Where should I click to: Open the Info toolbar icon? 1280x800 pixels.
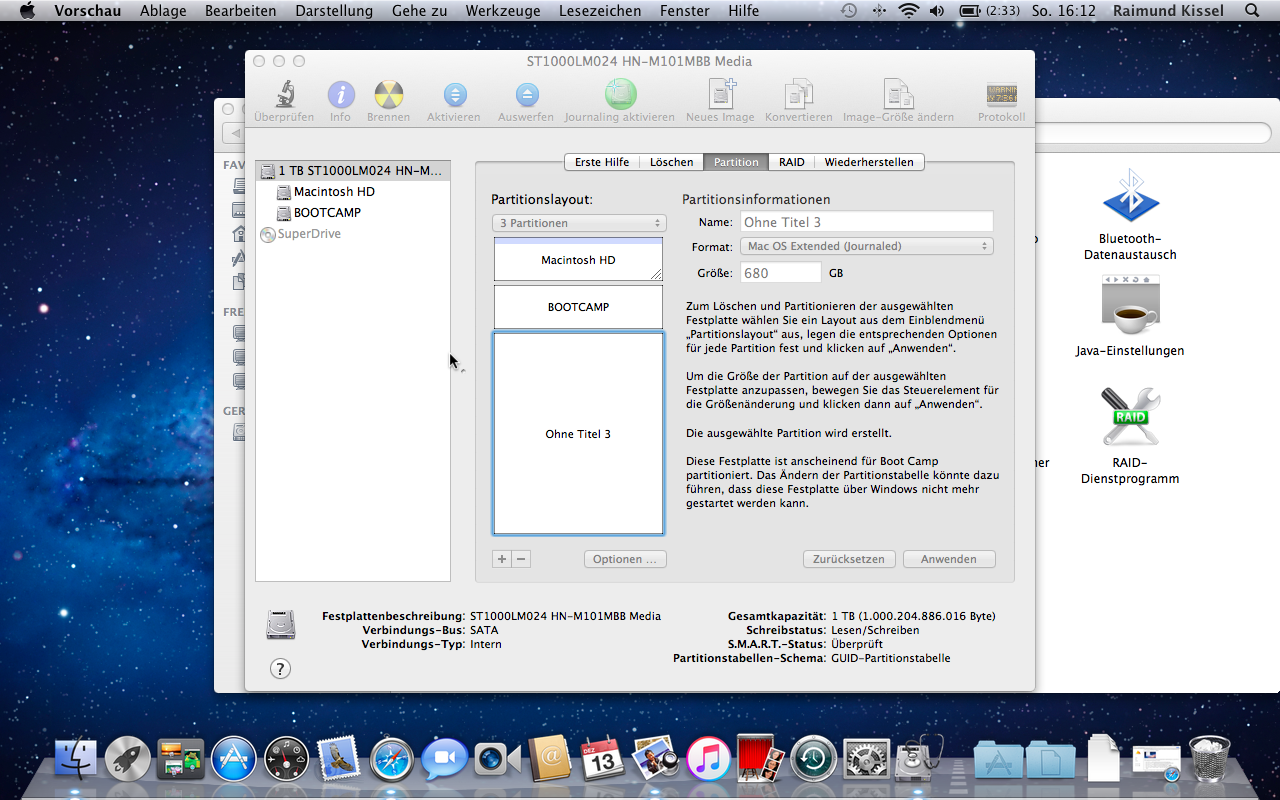[x=341, y=96]
